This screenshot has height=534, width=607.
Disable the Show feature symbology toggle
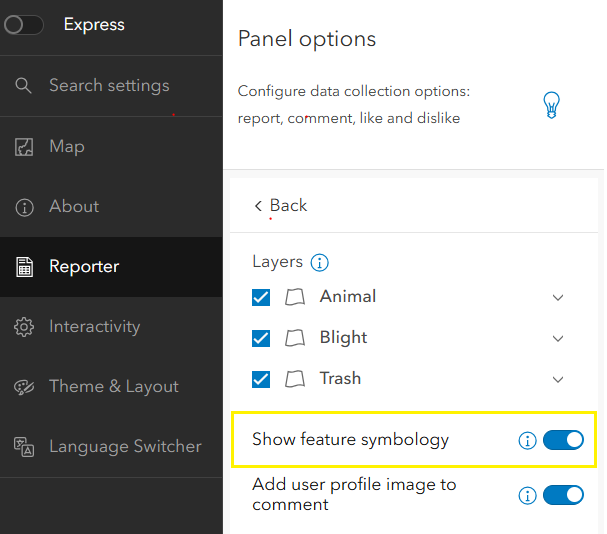[563, 440]
